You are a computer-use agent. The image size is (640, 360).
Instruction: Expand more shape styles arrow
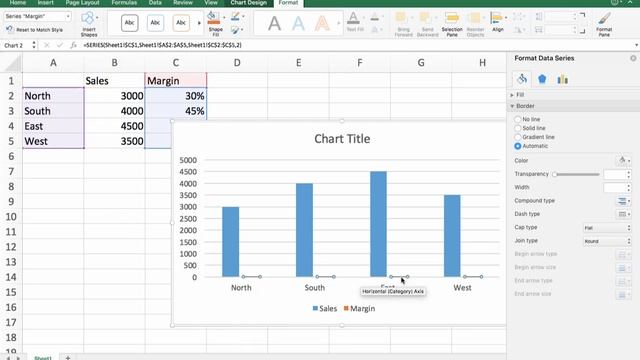pyautogui.click(x=199, y=23)
